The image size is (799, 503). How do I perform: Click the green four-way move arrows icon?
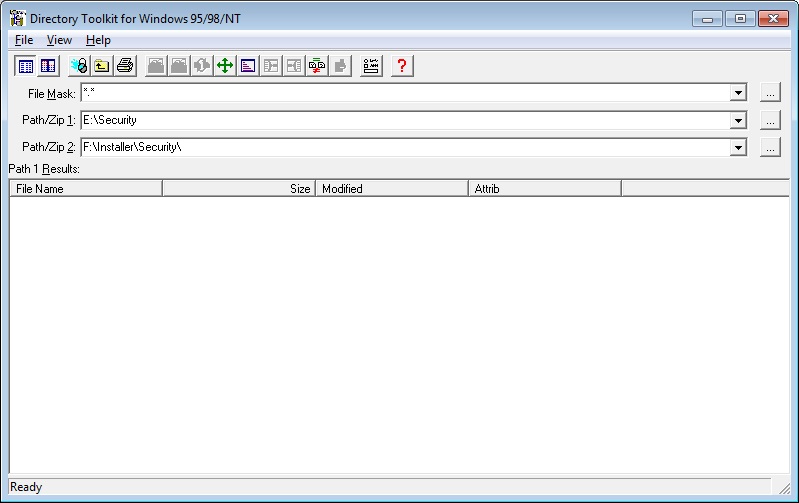[x=225, y=66]
